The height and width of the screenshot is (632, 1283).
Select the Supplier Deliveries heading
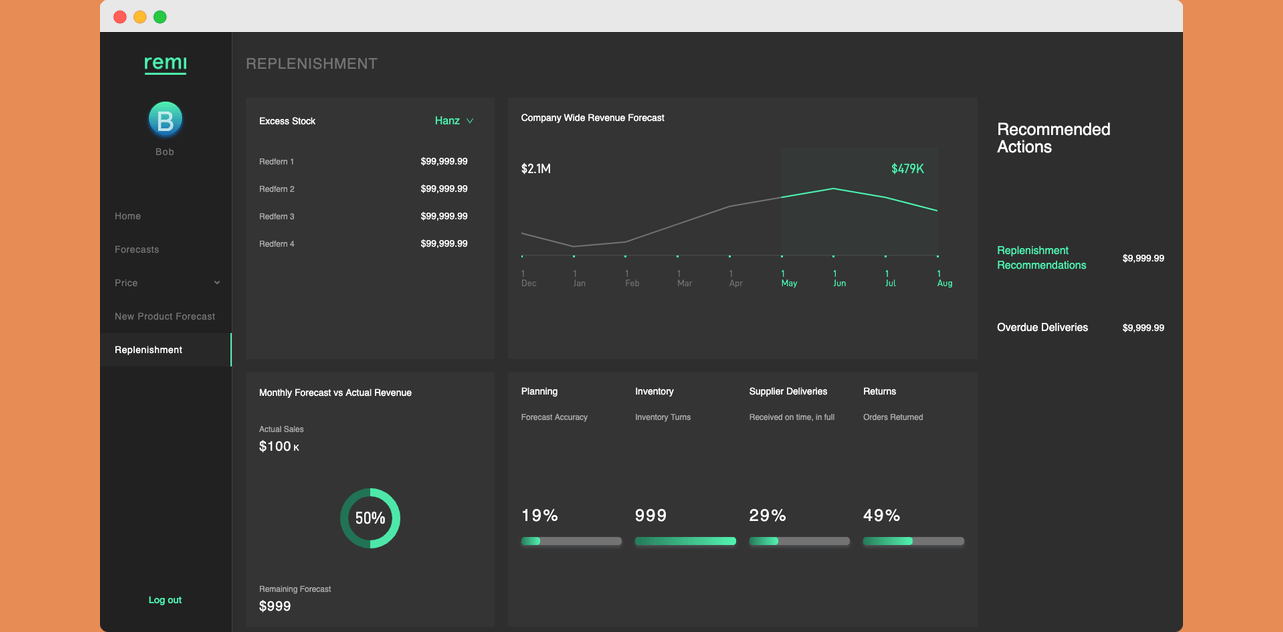tap(788, 392)
